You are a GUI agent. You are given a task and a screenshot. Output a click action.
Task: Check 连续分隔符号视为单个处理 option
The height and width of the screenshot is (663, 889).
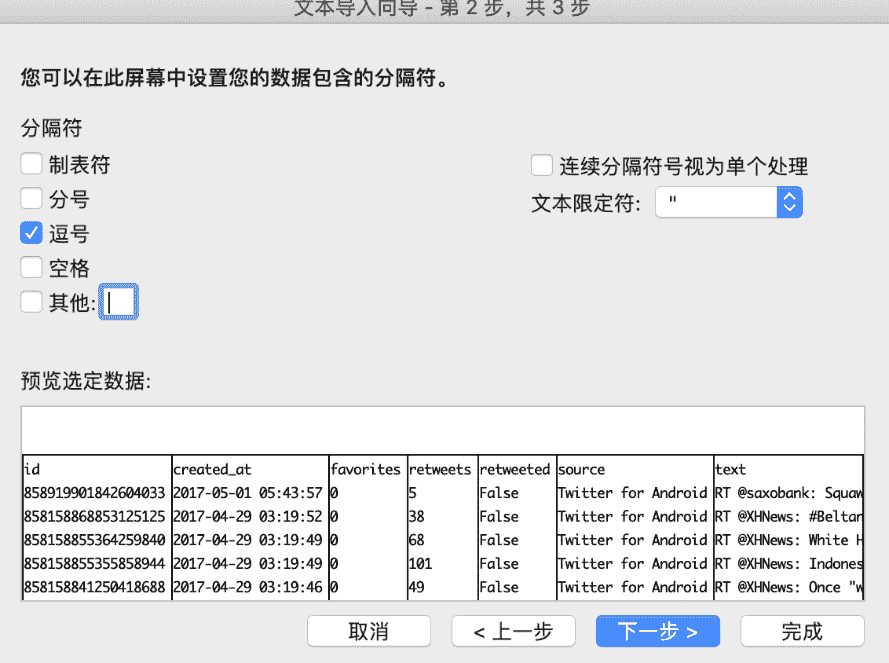[542, 166]
